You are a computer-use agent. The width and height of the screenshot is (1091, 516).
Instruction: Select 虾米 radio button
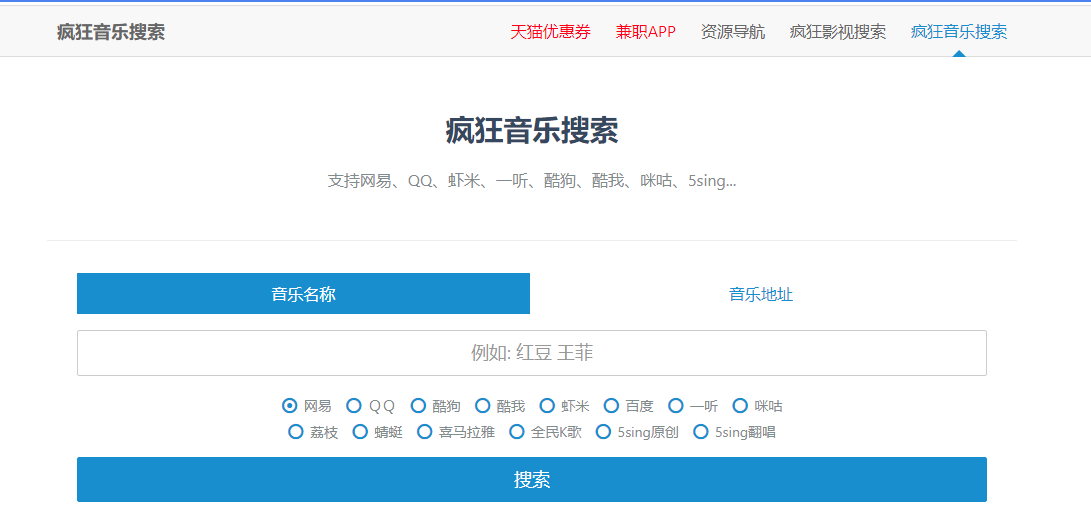coord(547,406)
